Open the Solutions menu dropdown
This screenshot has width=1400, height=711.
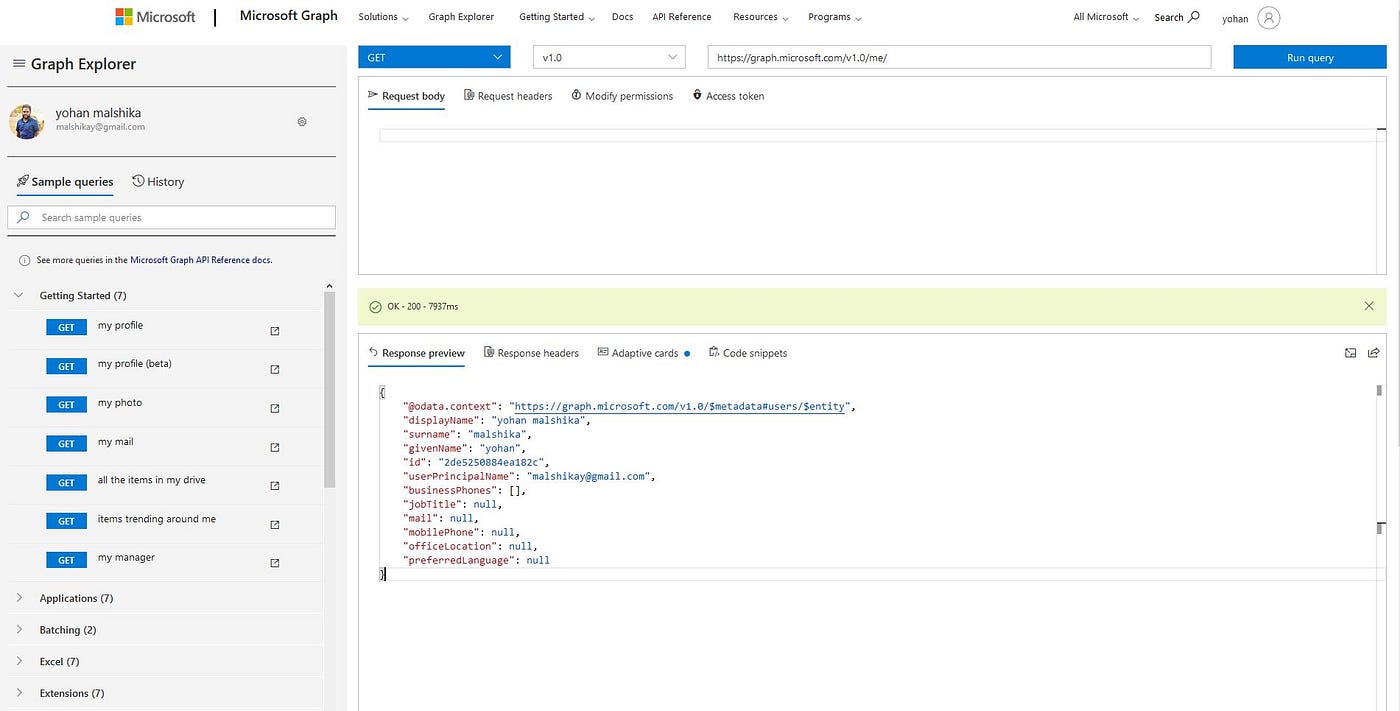(383, 17)
